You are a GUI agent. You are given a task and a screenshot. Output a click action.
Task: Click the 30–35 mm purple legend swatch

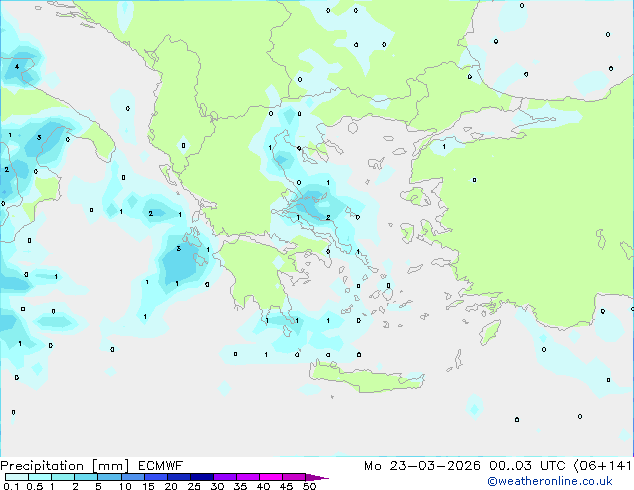coord(225,477)
